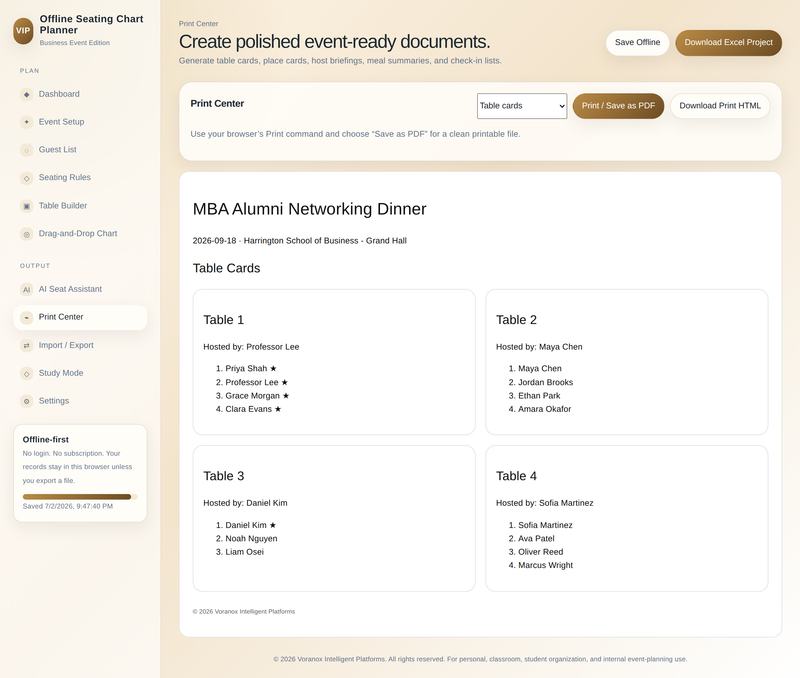Image resolution: width=800 pixels, height=678 pixels.
Task: Click the Import / Export arrows icon
Action: [27, 345]
